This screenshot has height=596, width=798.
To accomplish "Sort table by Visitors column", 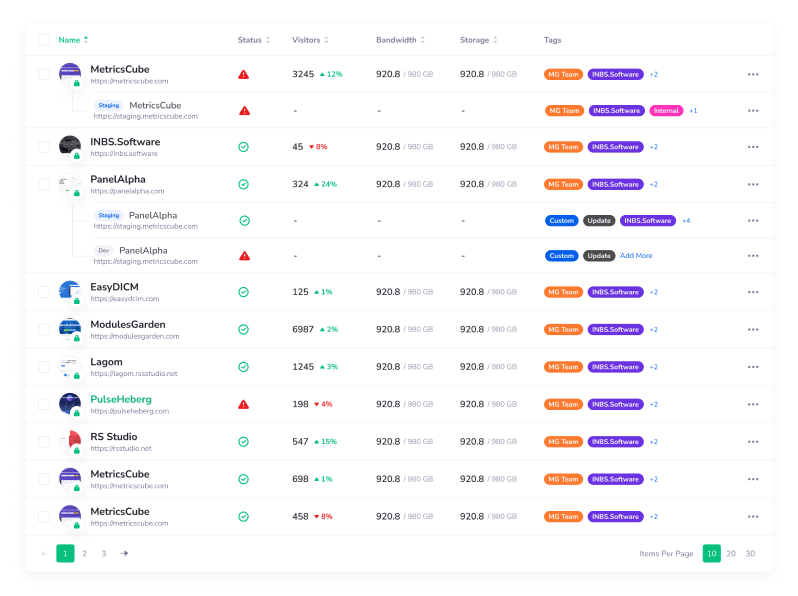I will 310,40.
